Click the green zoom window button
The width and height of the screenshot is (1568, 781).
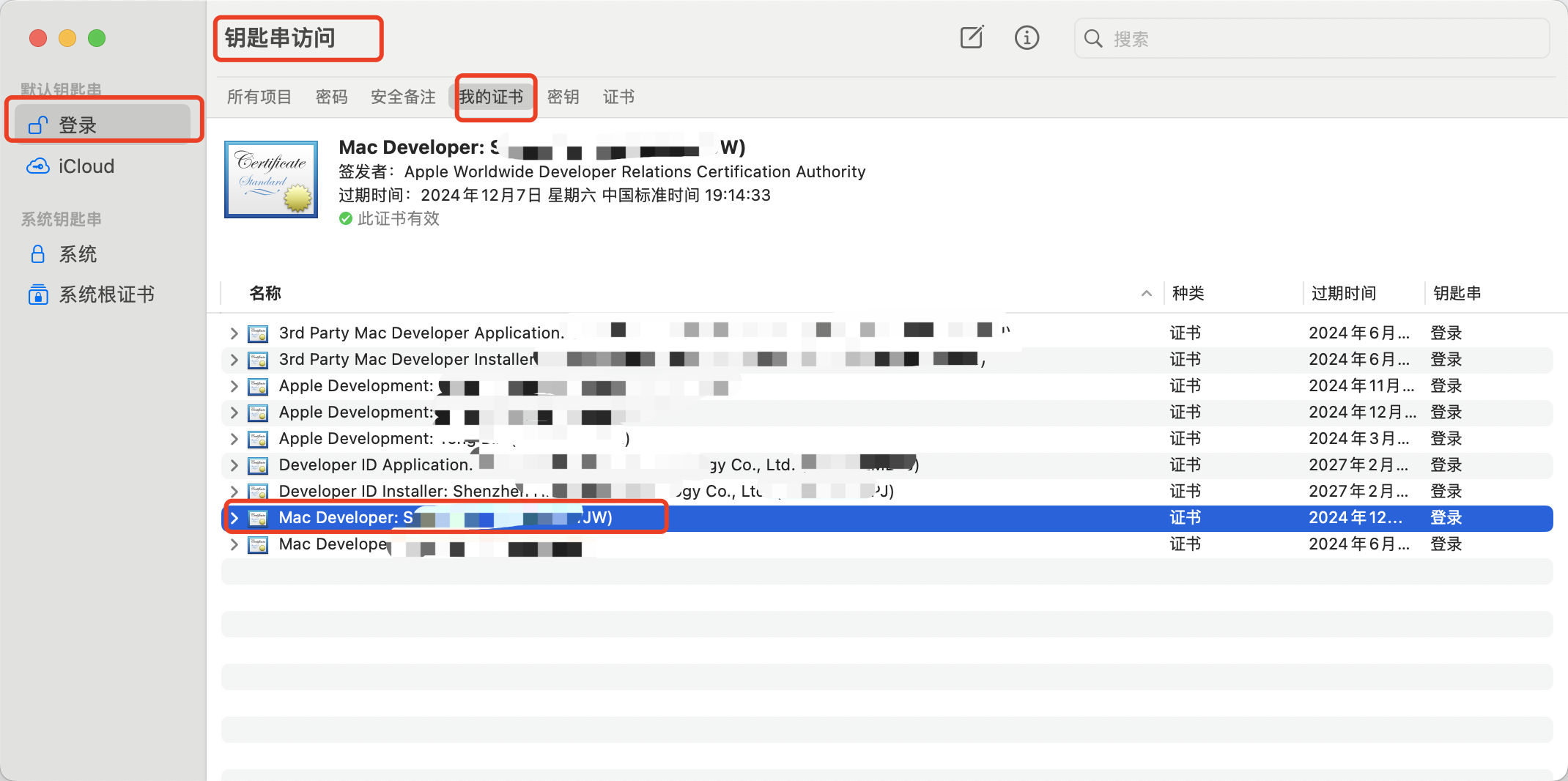point(97,37)
